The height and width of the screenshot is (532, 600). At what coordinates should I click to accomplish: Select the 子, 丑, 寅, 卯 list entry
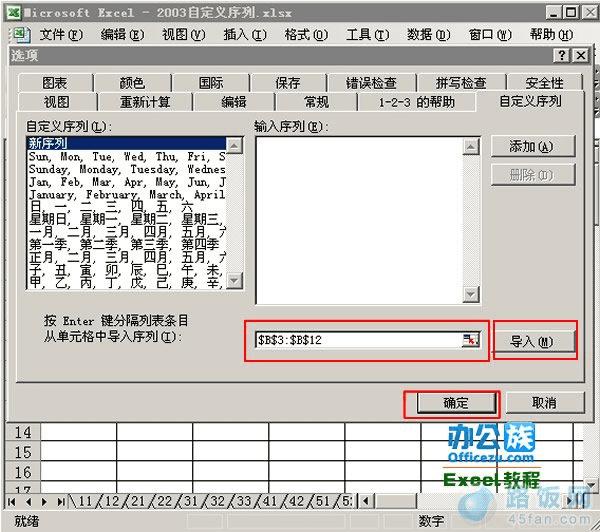(126, 269)
